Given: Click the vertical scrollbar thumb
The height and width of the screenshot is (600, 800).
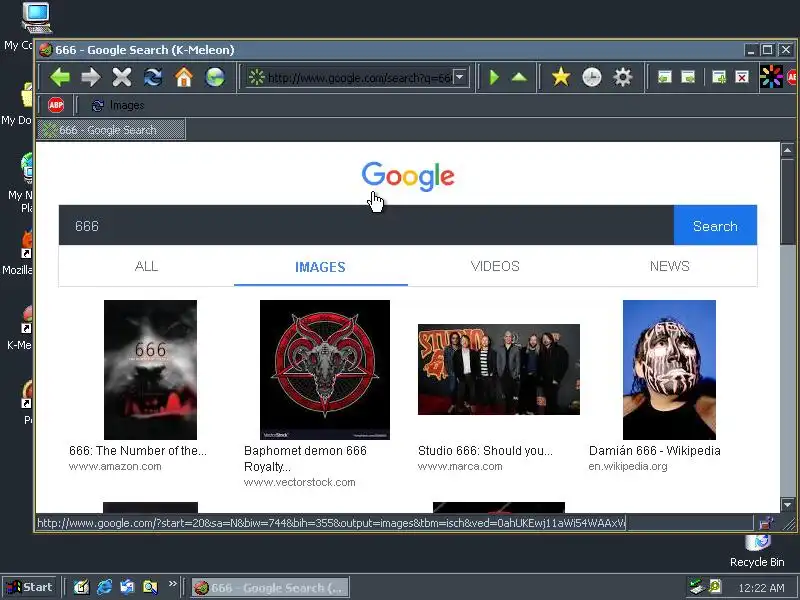Looking at the screenshot, I should coord(787,201).
